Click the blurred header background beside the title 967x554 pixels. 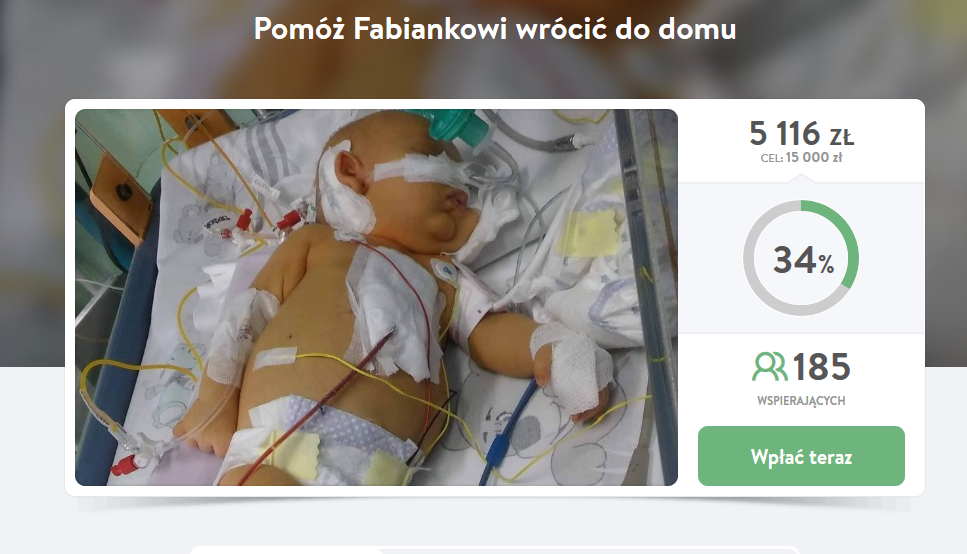tap(123, 37)
